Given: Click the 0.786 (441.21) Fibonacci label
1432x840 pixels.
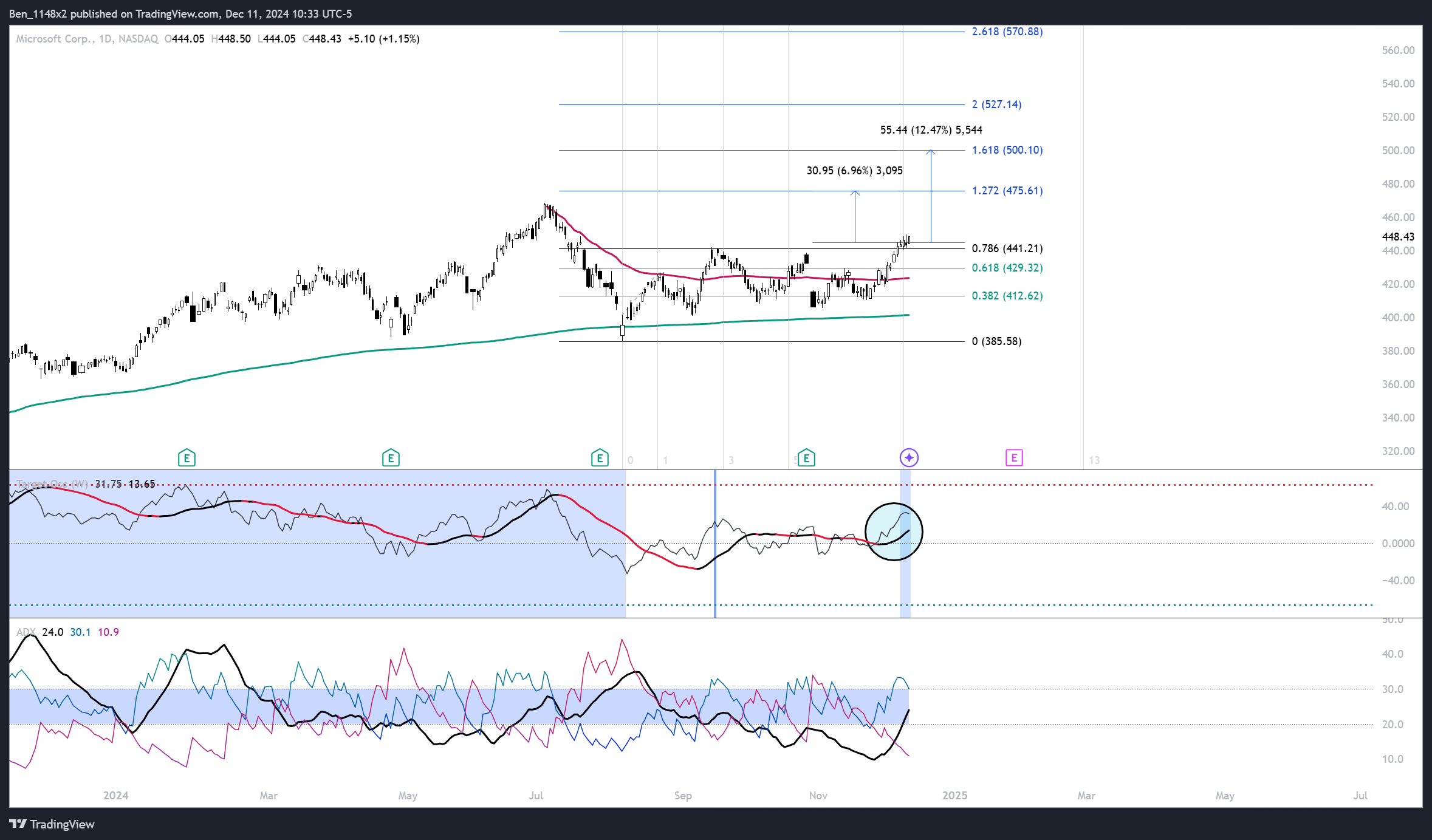Looking at the screenshot, I should 1007,248.
